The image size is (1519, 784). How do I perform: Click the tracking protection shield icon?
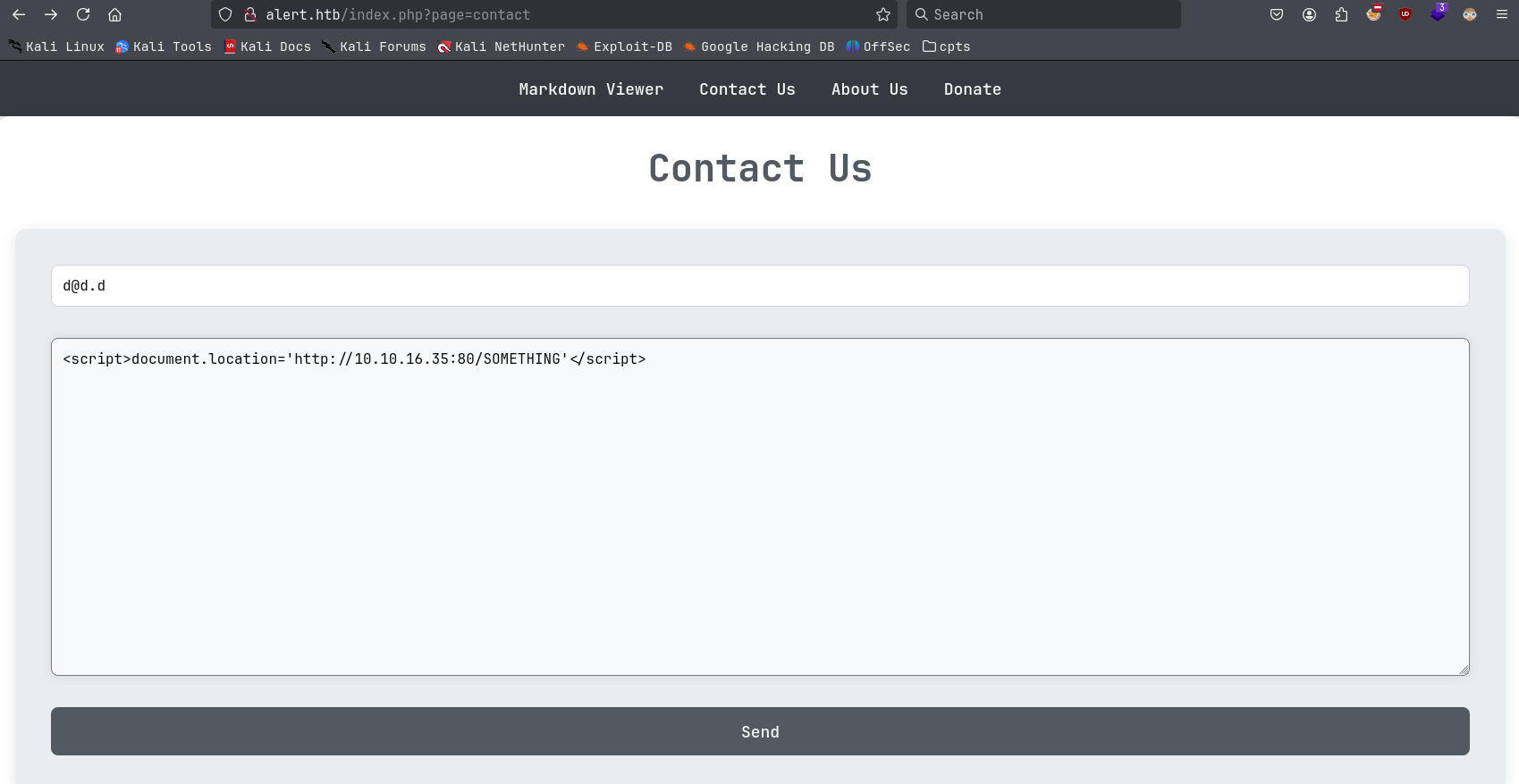(x=225, y=14)
